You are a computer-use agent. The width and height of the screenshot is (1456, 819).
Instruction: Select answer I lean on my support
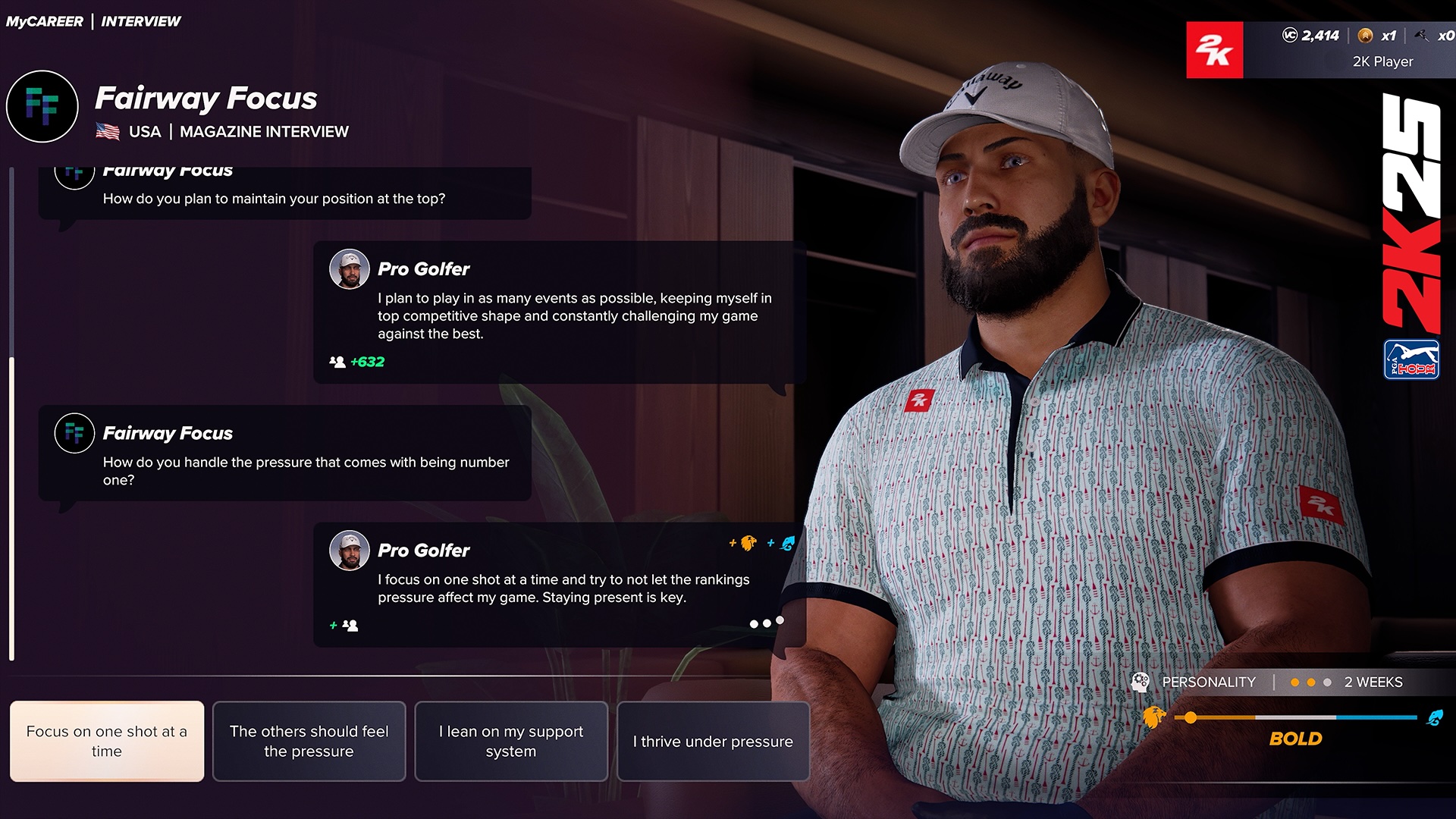pyautogui.click(x=511, y=742)
